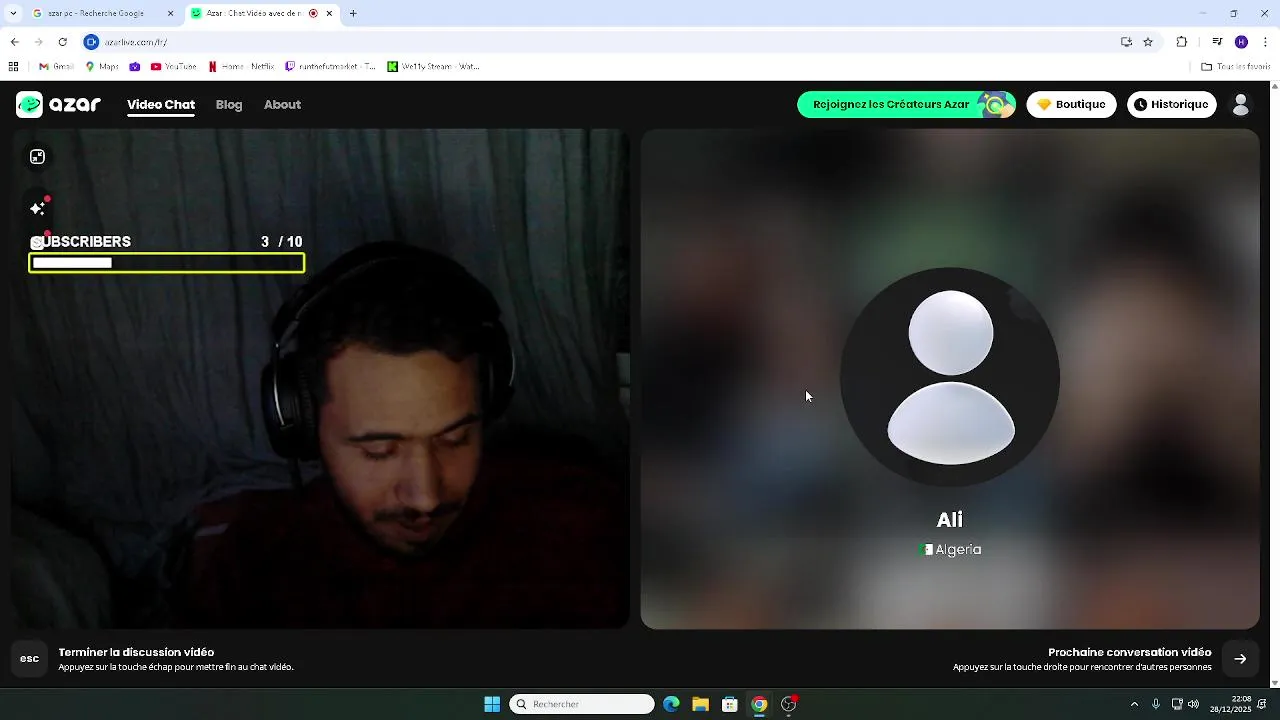1280x720 pixels.
Task: Click the browser forward arrow
Action: pos(38,42)
